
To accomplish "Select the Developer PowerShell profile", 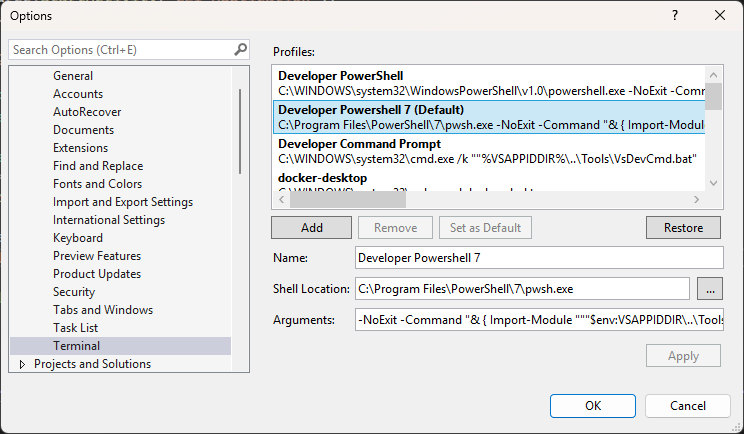I will [489, 83].
